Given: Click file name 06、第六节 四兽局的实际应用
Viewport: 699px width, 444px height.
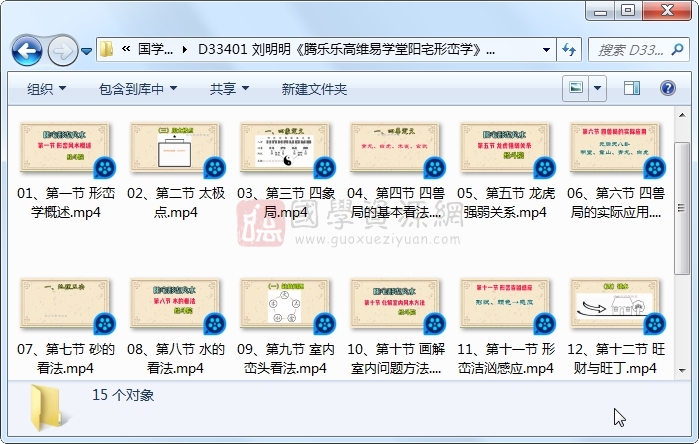Looking at the screenshot, I should [x=616, y=202].
